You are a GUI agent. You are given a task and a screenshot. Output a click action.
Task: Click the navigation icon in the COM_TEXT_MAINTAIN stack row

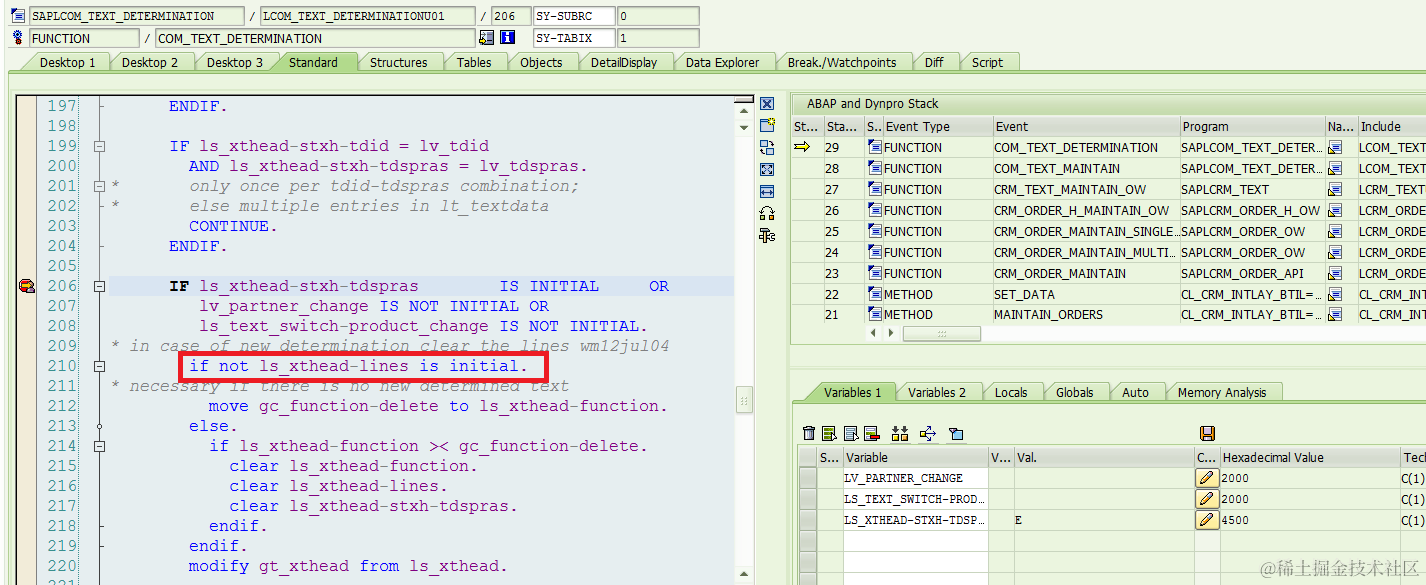tap(1334, 169)
